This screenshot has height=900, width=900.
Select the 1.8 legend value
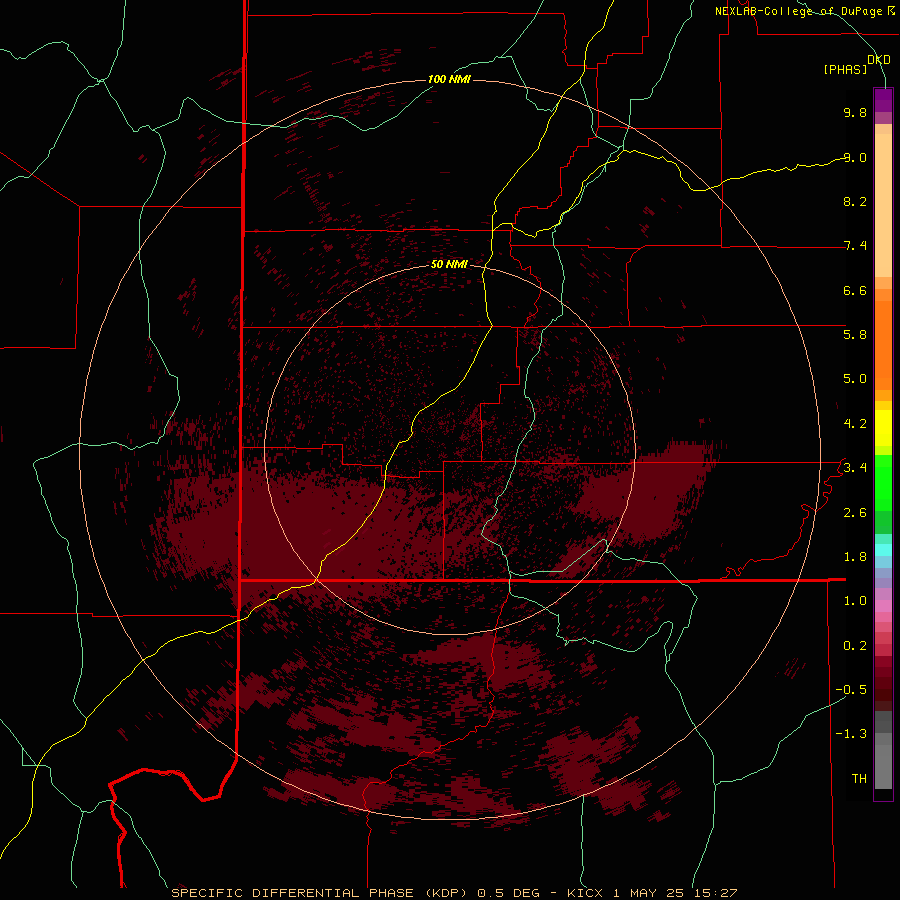pyautogui.click(x=855, y=557)
